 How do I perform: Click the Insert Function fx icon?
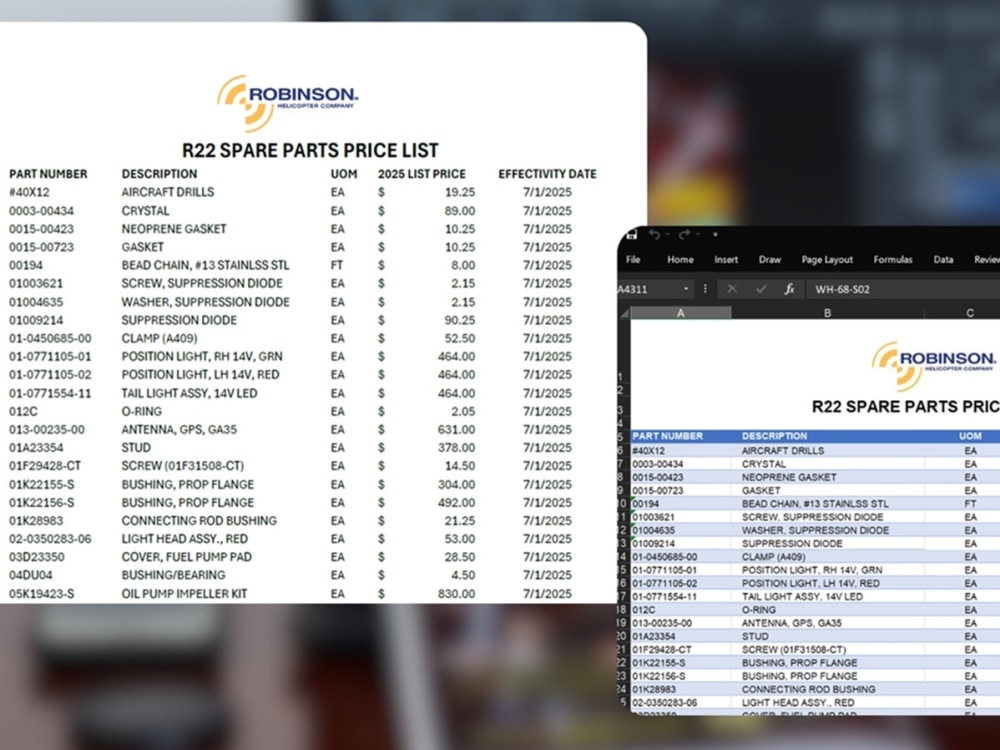click(x=790, y=289)
